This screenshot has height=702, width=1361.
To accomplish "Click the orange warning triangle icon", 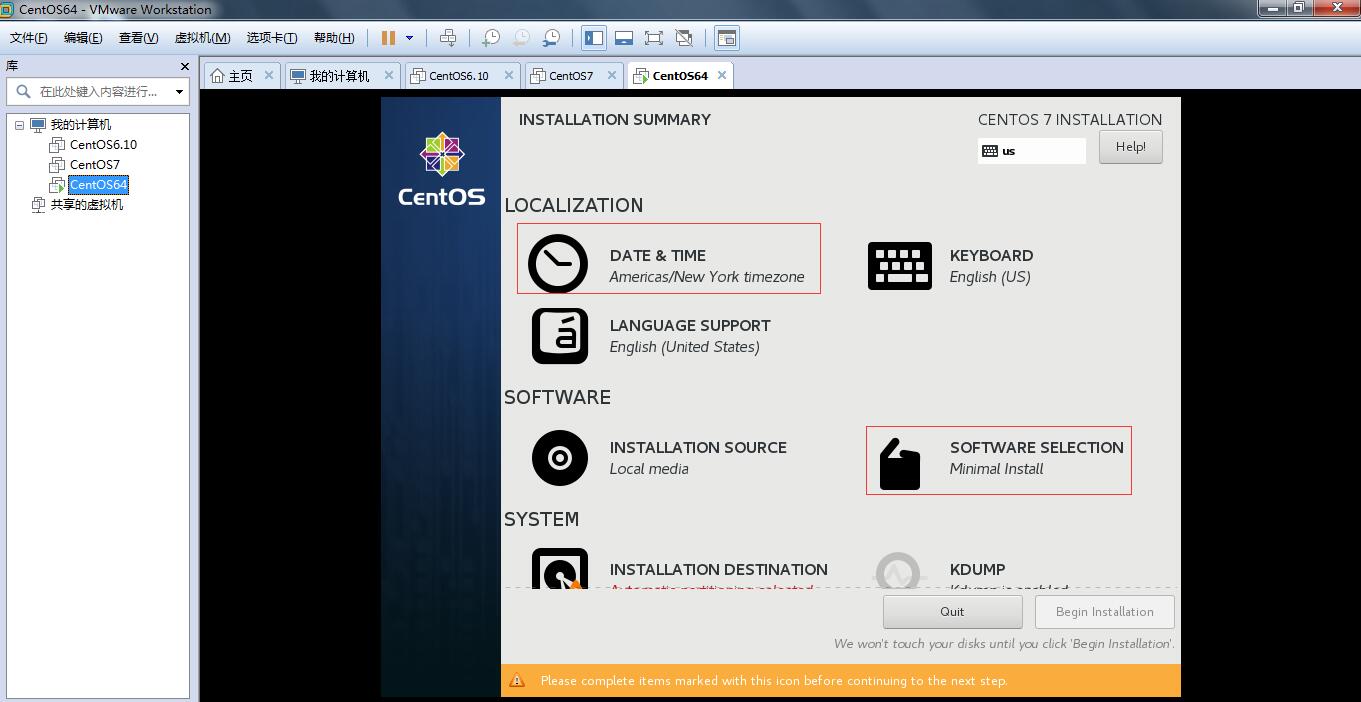I will pyautogui.click(x=517, y=681).
